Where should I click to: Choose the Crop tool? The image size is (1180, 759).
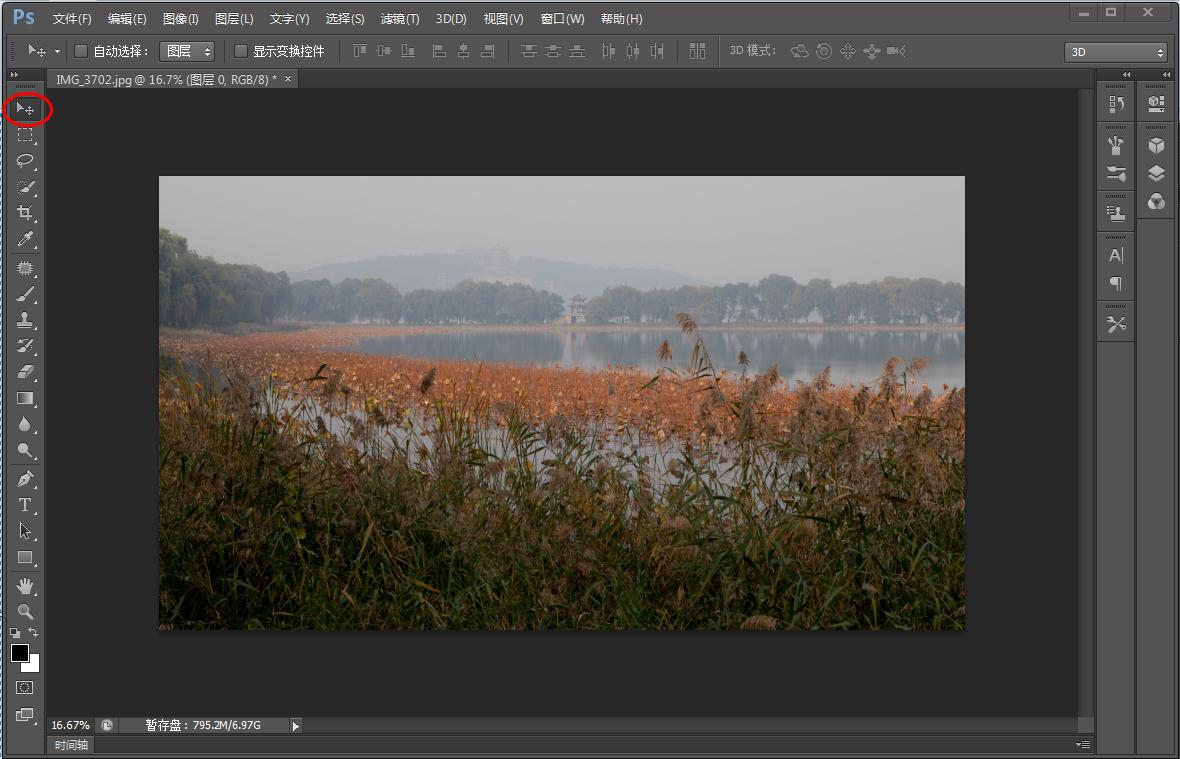tap(26, 213)
